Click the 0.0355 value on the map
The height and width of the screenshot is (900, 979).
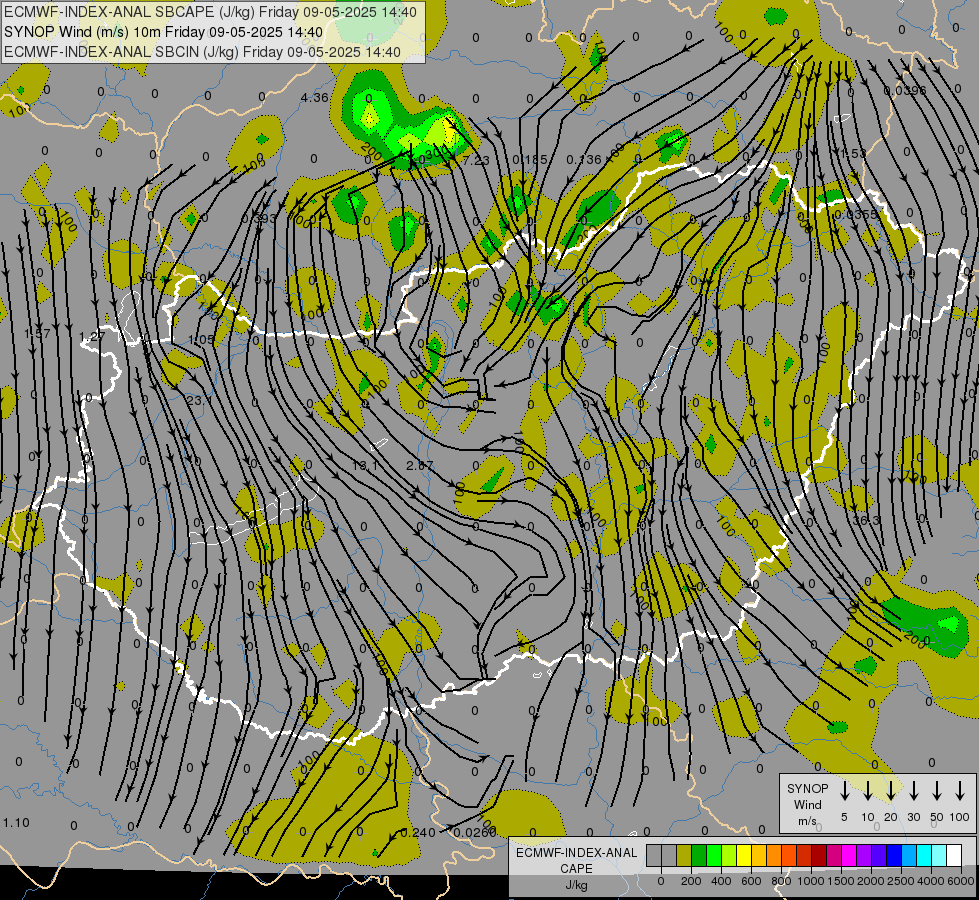pyautogui.click(x=855, y=214)
